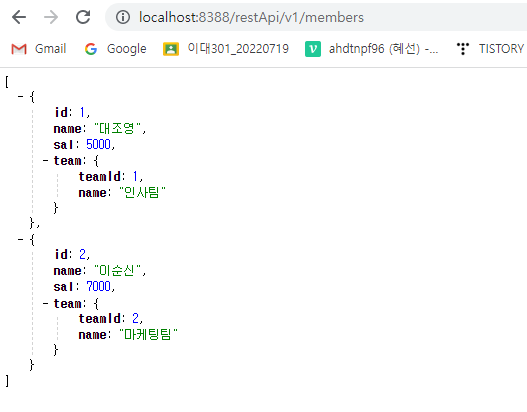
Task: Open the 이대301_20220719 classroom bookmark
Action: coord(226,49)
